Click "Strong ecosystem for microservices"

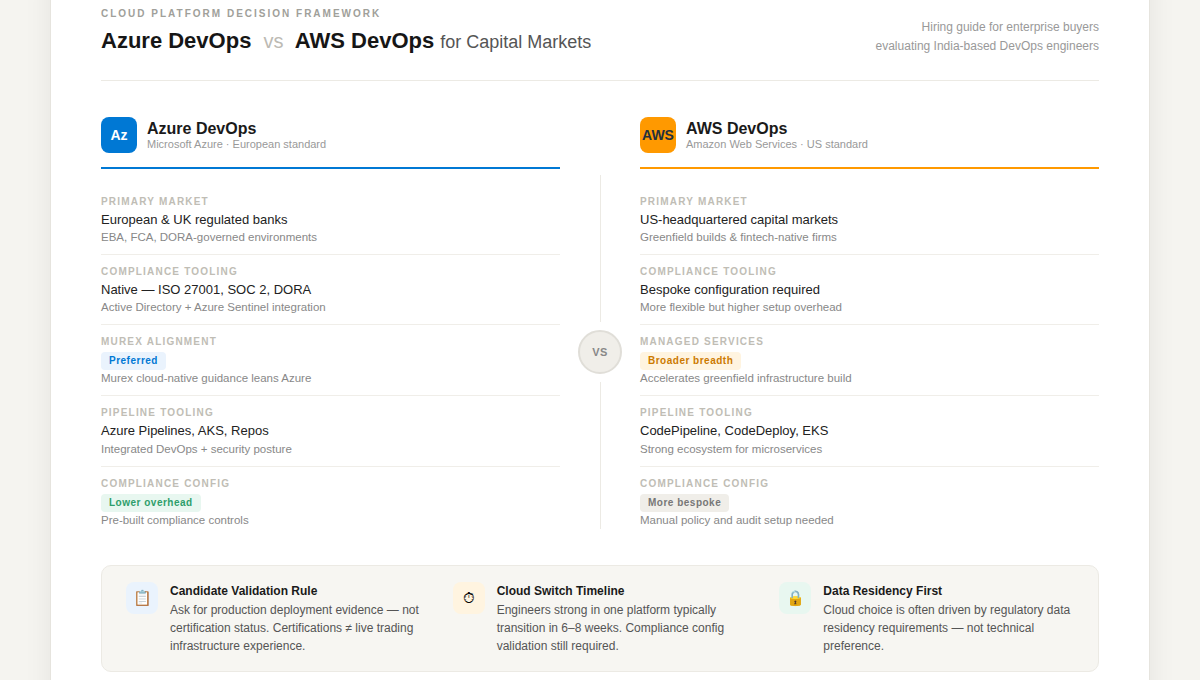(731, 449)
